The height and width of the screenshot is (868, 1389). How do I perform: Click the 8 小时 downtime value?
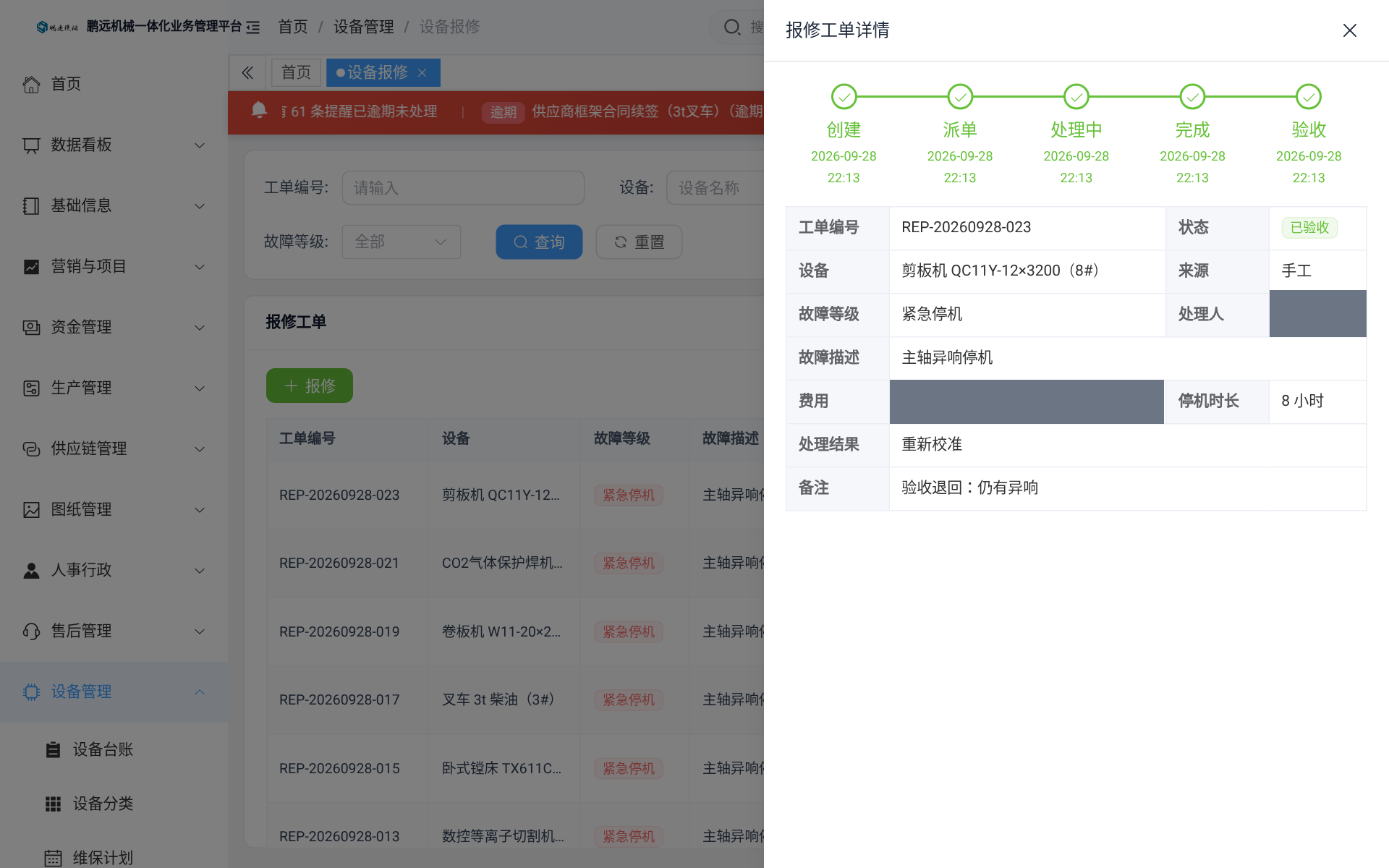1302,401
